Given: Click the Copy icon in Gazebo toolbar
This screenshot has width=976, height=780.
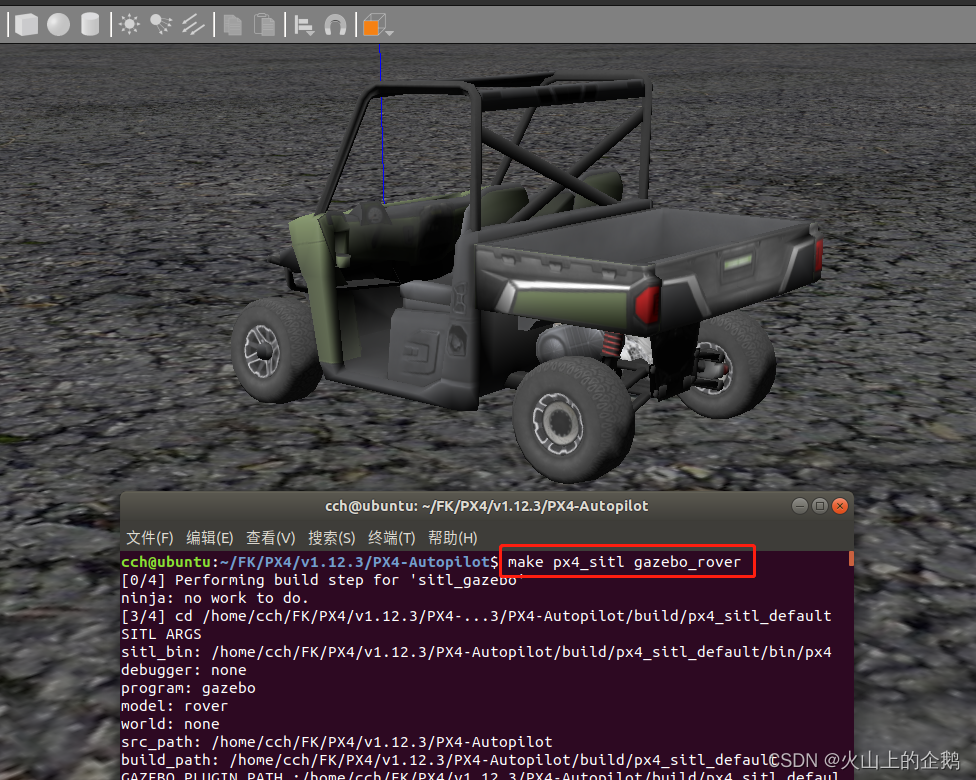Looking at the screenshot, I should (x=233, y=26).
